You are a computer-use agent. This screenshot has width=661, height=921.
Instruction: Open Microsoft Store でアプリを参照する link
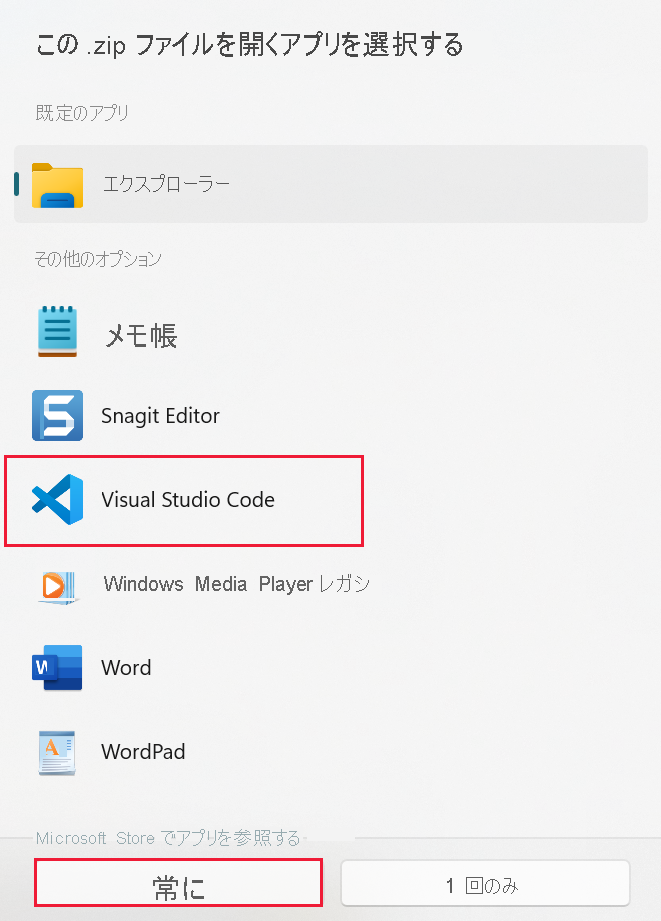[x=168, y=838]
